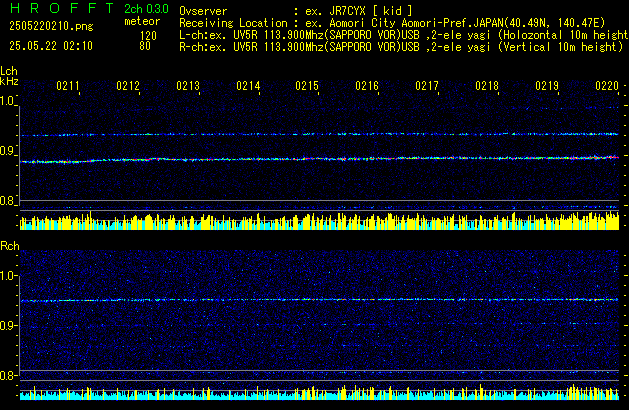Click the Lch 1.0 frequency tick label
The height and width of the screenshot is (410, 629).
(7, 101)
